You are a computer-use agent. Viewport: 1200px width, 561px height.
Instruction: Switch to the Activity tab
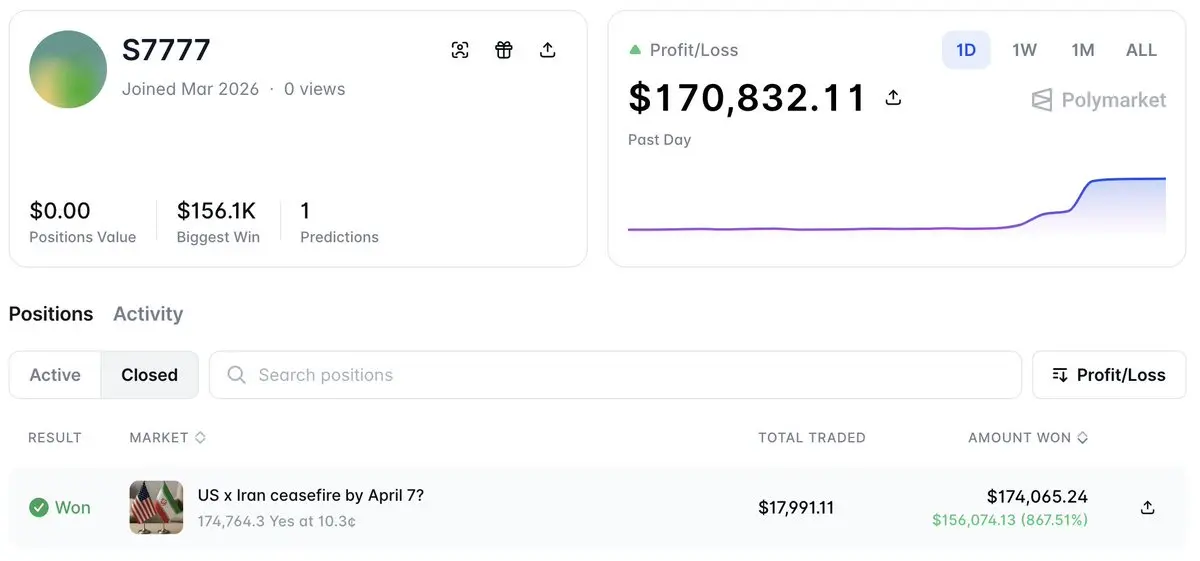pos(148,314)
